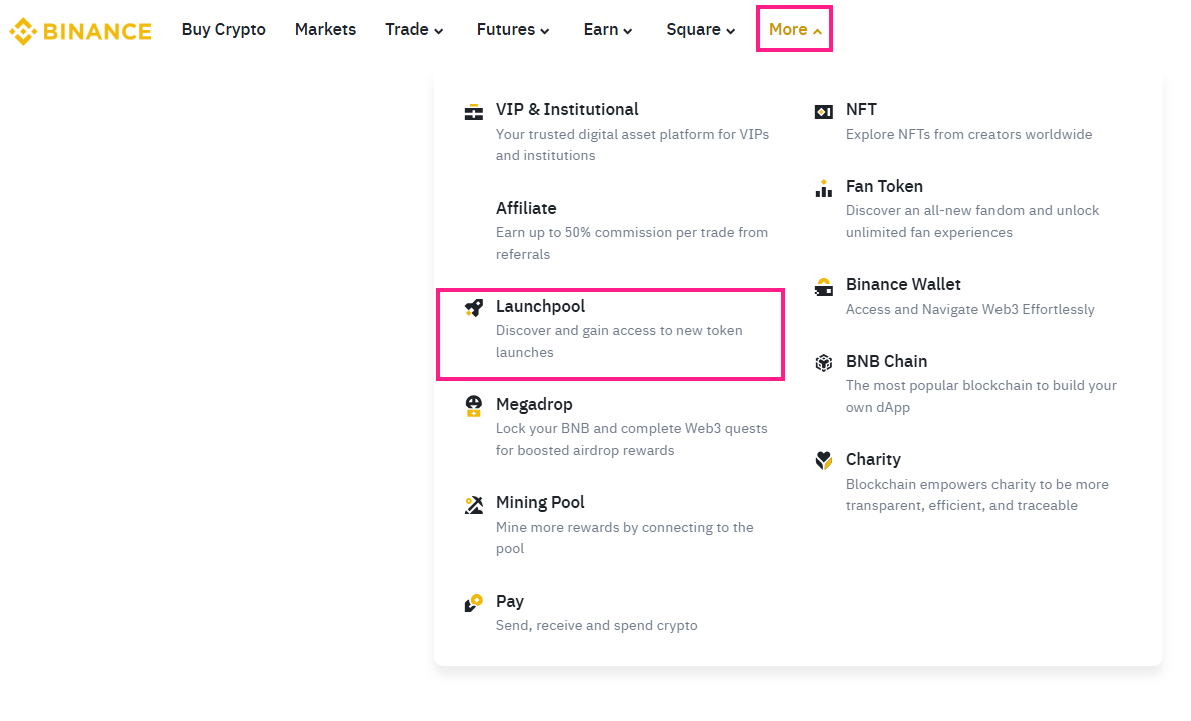Select the Mining Pool pickaxe icon

pyautogui.click(x=473, y=504)
